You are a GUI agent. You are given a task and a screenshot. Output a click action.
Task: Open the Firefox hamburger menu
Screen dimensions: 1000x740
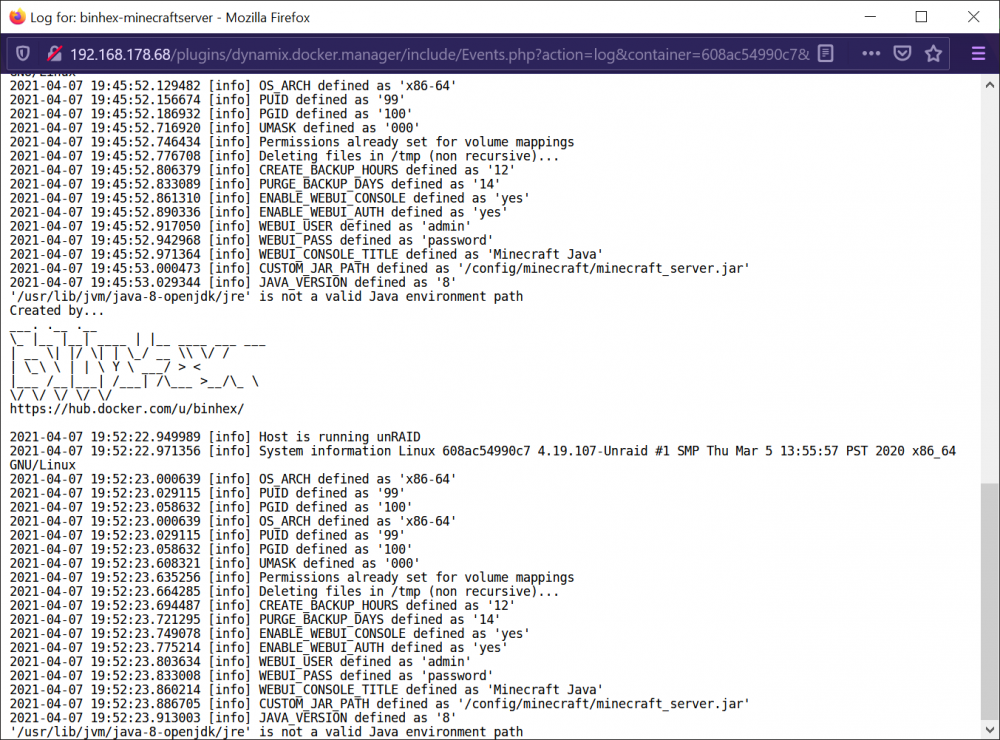pyautogui.click(x=978, y=54)
